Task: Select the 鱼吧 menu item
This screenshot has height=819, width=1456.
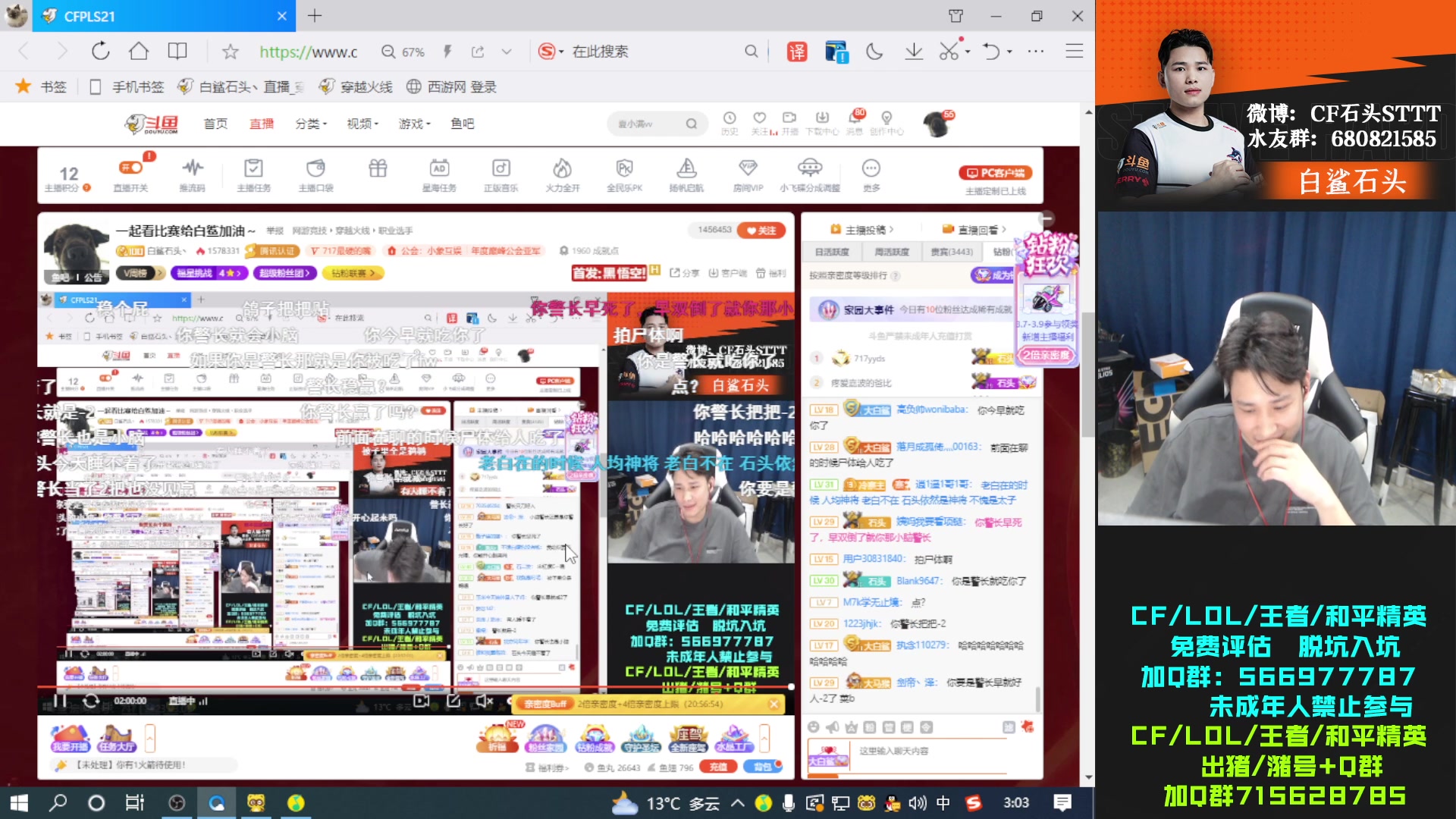Action: point(462,124)
